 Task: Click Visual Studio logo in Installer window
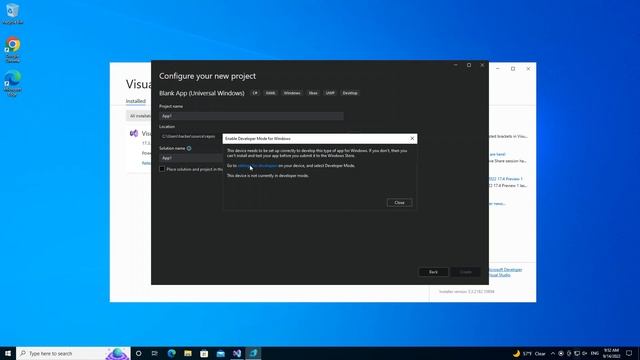pos(134,133)
